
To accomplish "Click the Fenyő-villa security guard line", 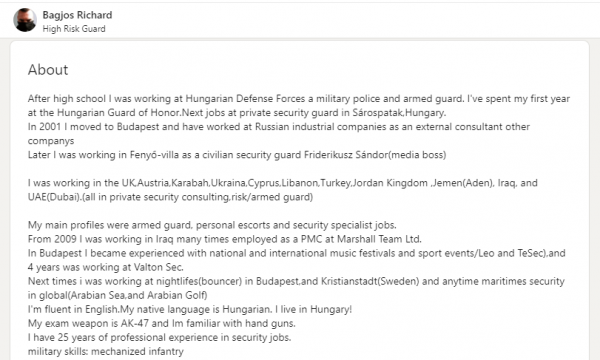I will 237,155.
